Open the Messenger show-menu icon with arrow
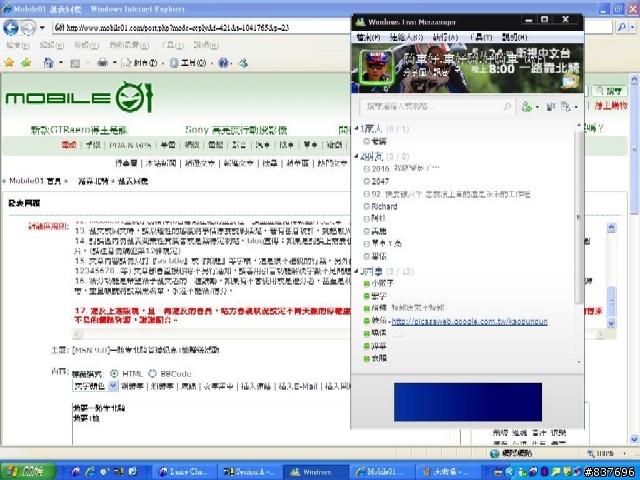 pyautogui.click(x=569, y=107)
